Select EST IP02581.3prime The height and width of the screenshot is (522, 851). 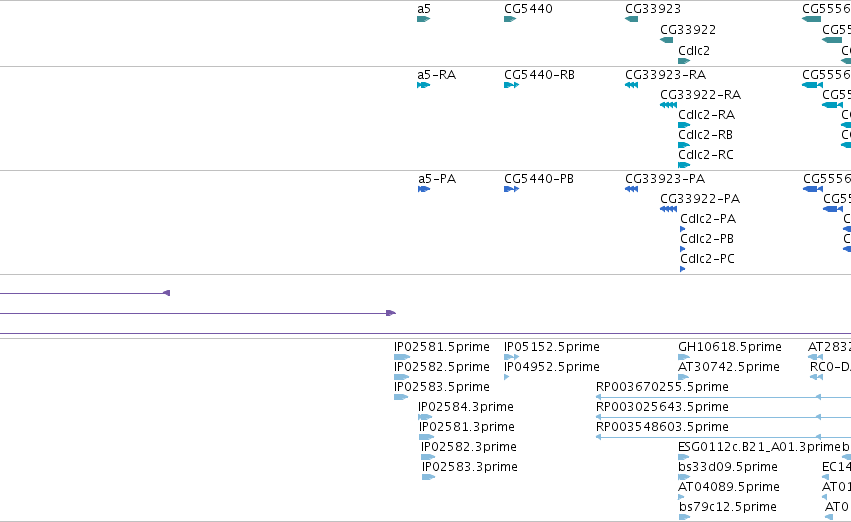point(427,437)
